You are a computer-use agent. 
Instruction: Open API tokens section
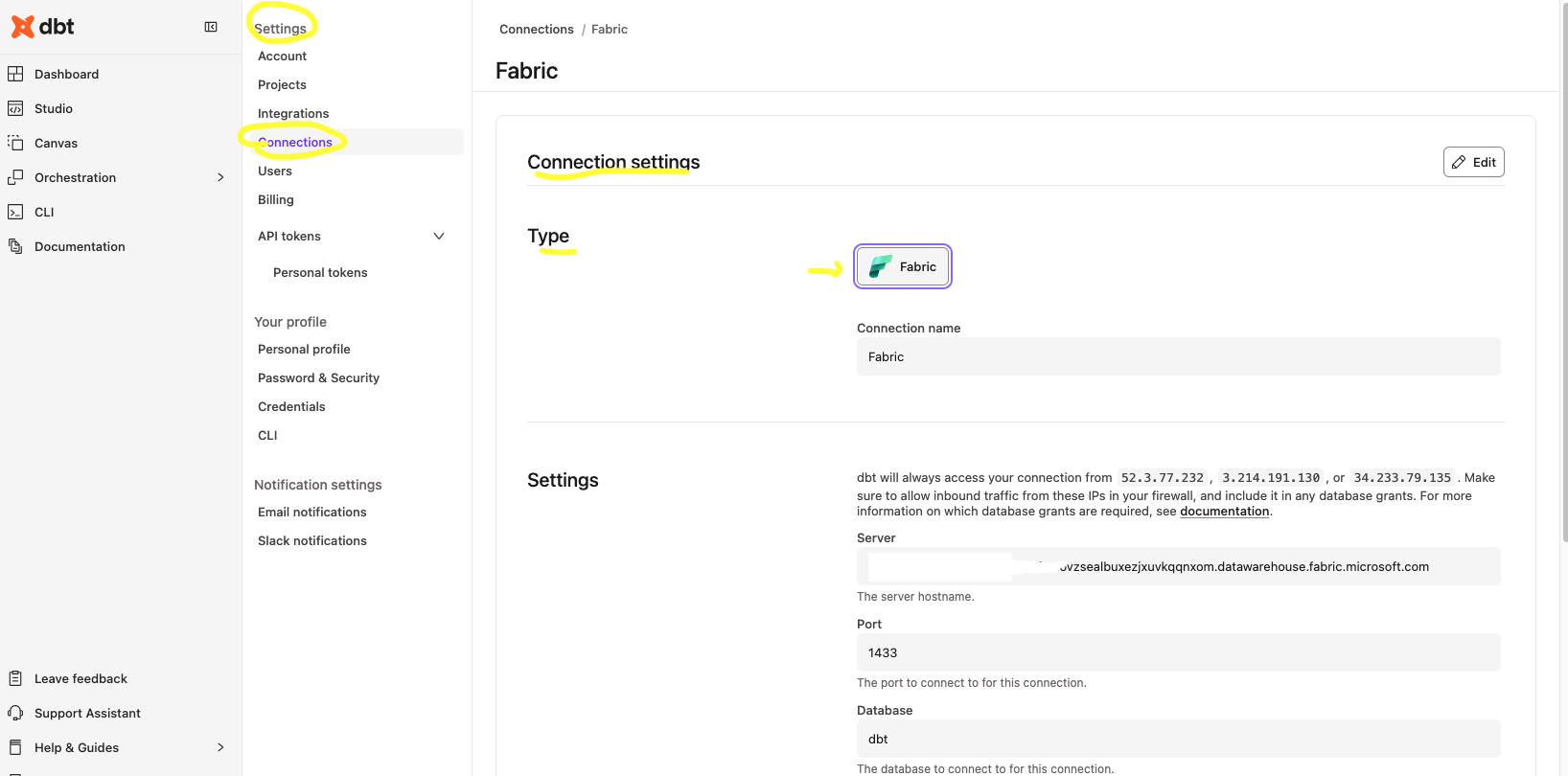point(289,236)
